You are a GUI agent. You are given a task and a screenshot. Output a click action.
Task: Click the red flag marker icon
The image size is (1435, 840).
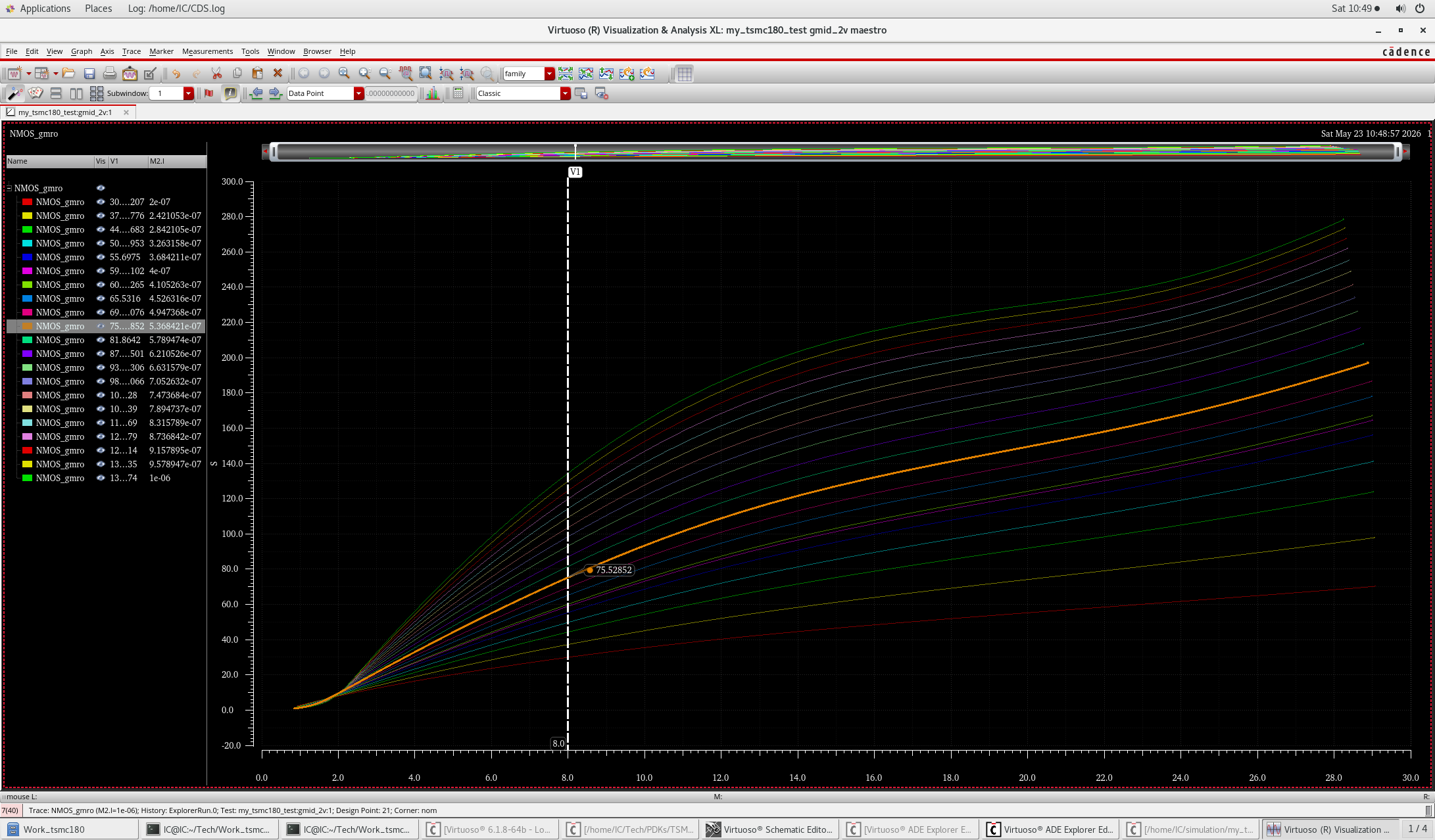point(209,93)
